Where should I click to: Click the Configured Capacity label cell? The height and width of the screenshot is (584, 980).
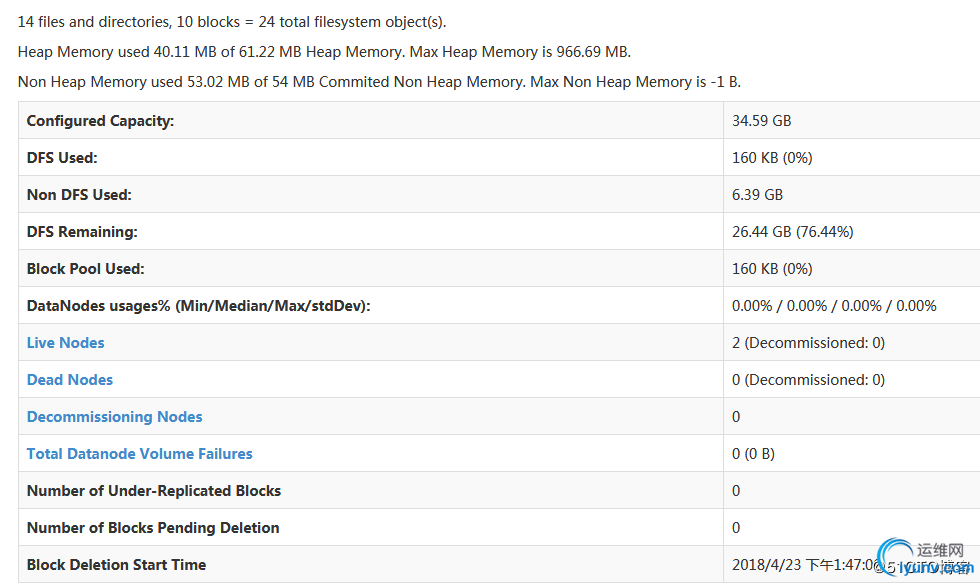pyautogui.click(x=101, y=121)
